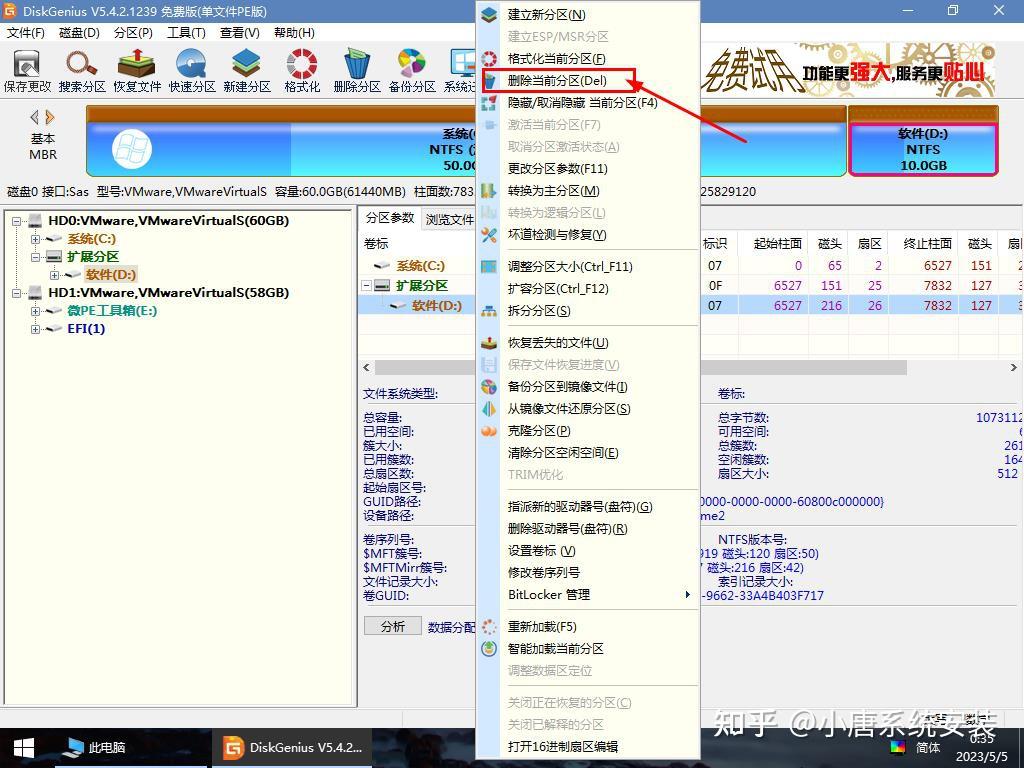Viewport: 1024px width, 768px height.
Task: Click the New Partition (新建分区) toolbar icon
Action: point(247,71)
